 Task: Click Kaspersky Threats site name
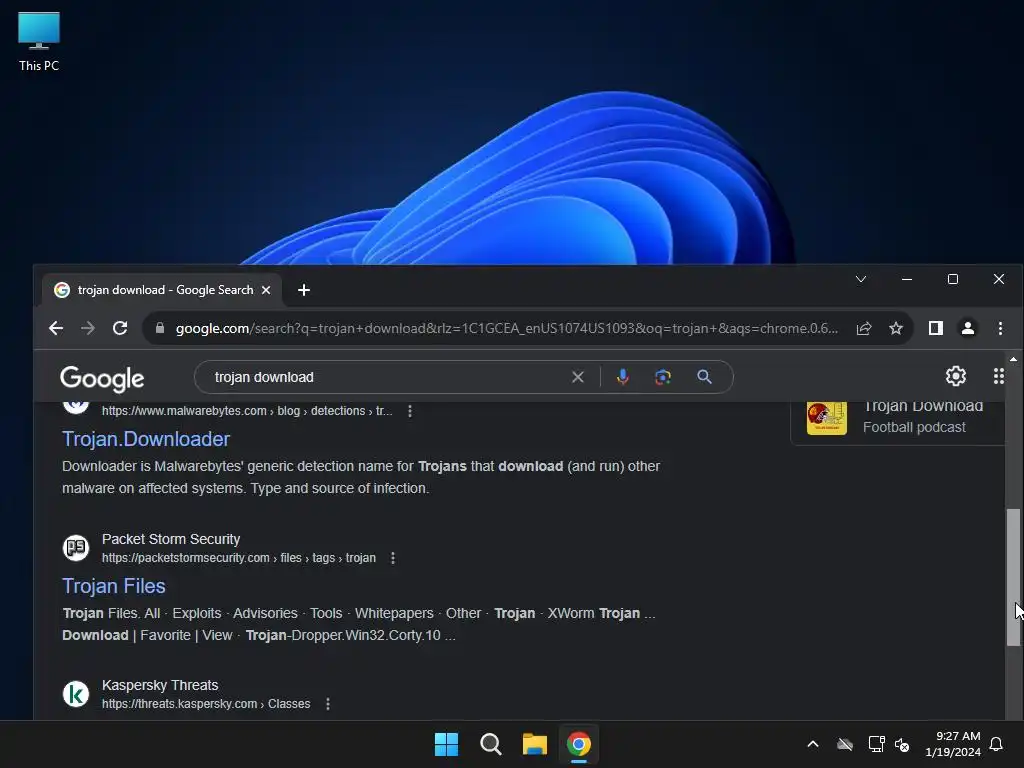tap(160, 685)
